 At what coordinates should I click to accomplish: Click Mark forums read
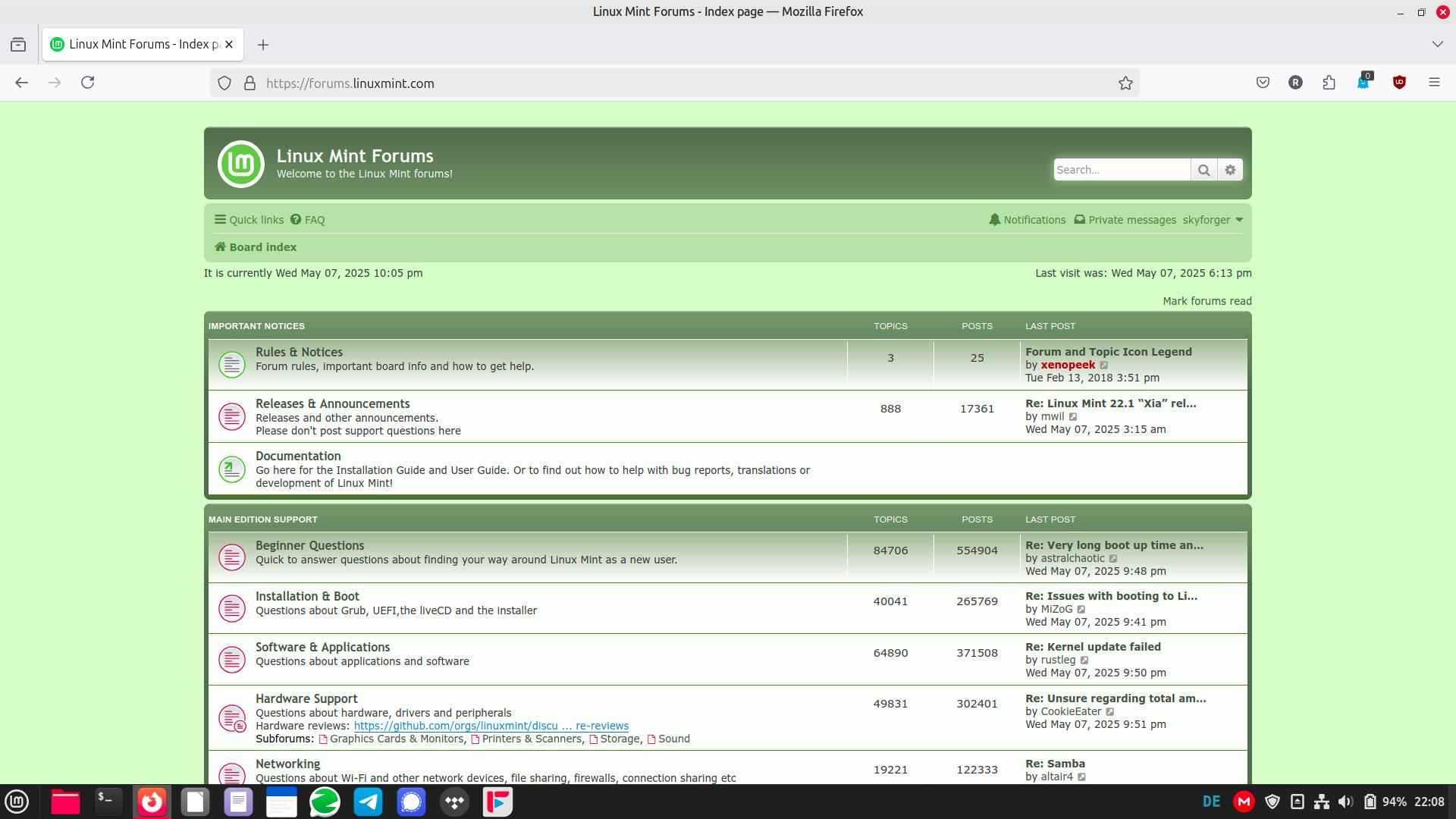click(1207, 301)
